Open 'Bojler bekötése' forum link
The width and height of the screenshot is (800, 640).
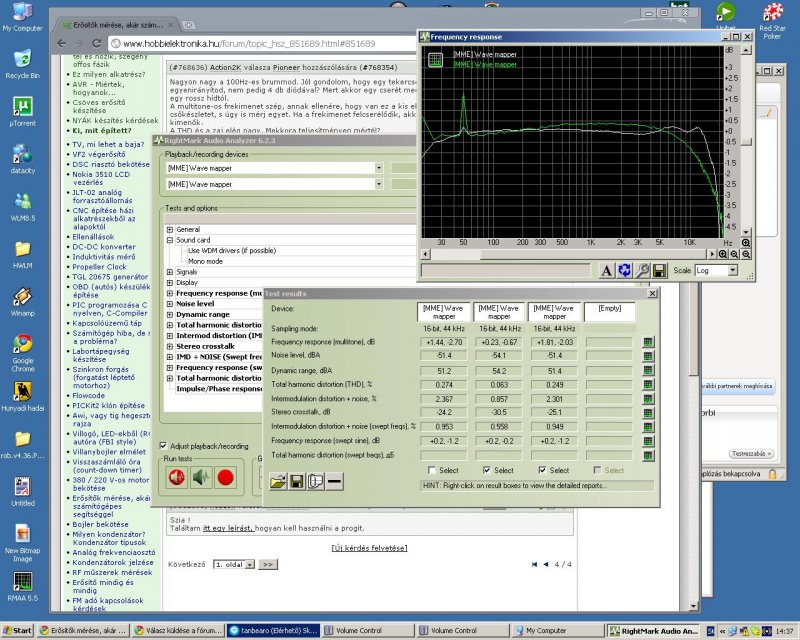tap(100, 524)
